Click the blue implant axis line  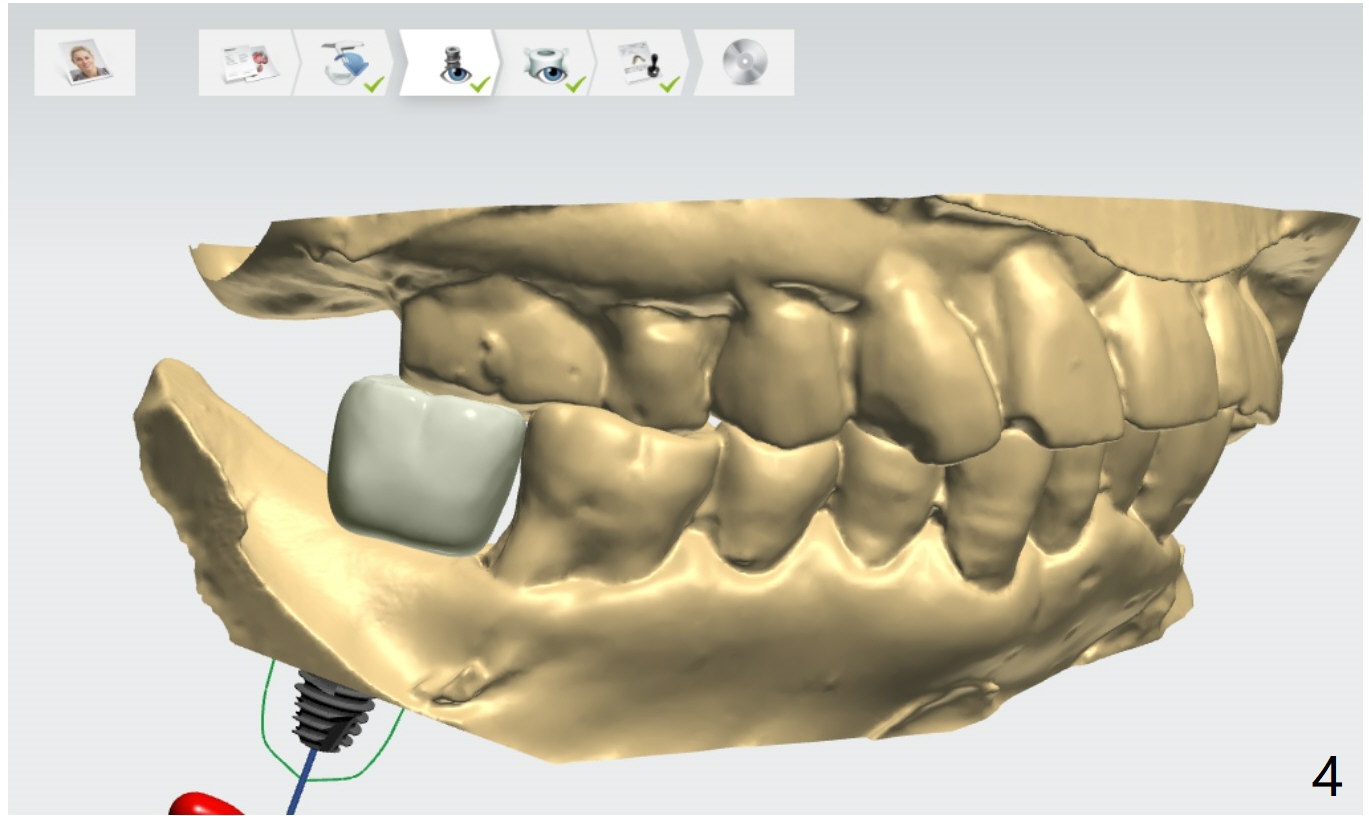click(x=298, y=785)
